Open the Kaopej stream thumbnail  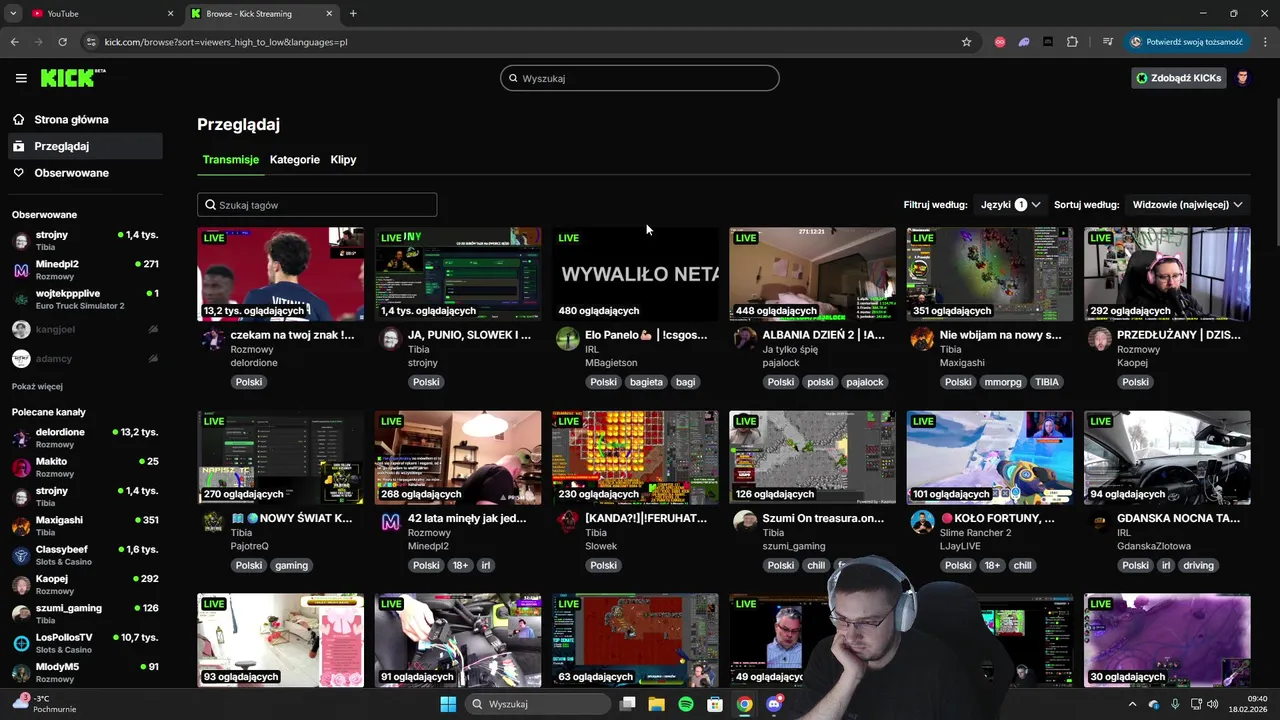coord(1167,274)
